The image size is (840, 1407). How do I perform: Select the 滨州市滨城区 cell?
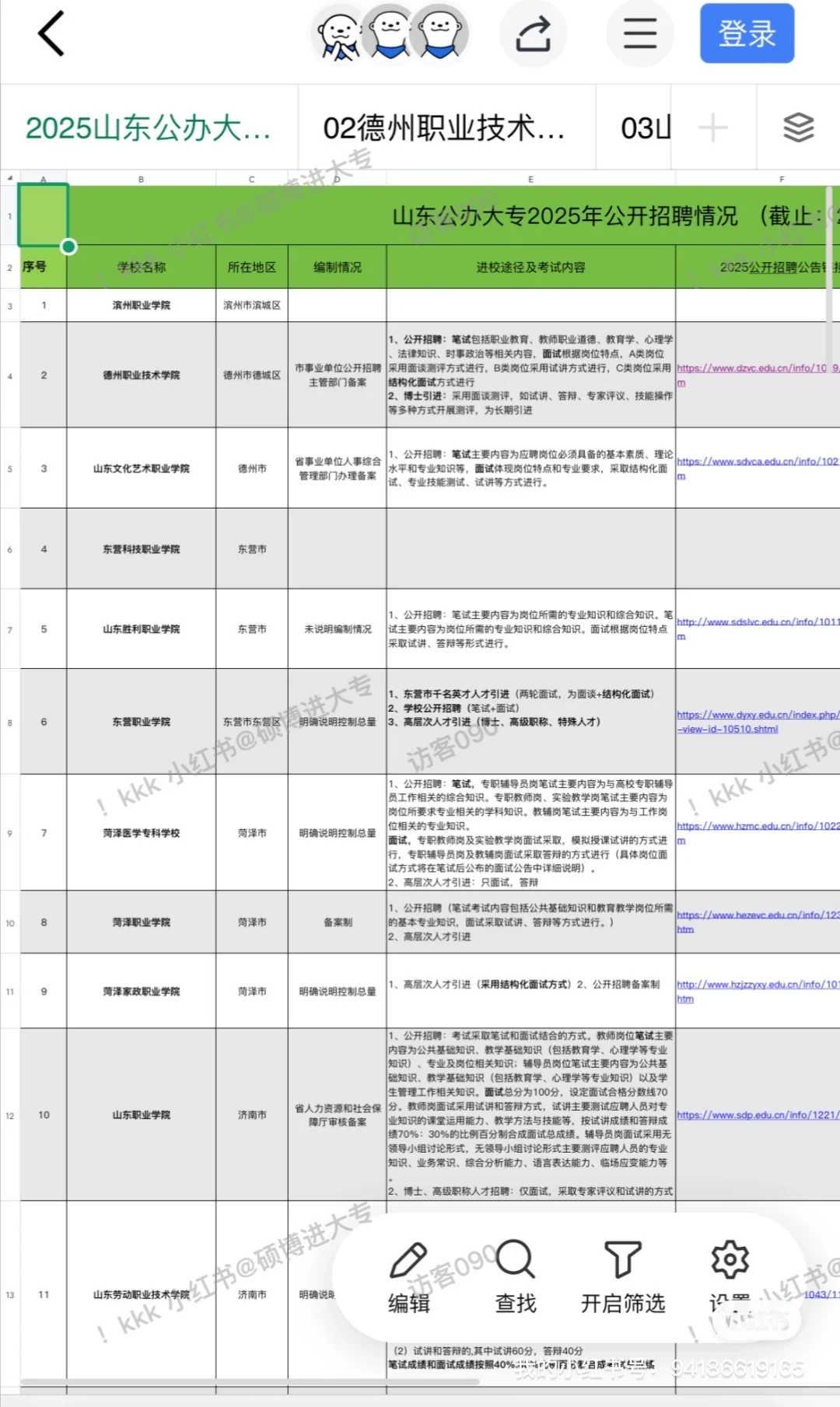pos(251,305)
